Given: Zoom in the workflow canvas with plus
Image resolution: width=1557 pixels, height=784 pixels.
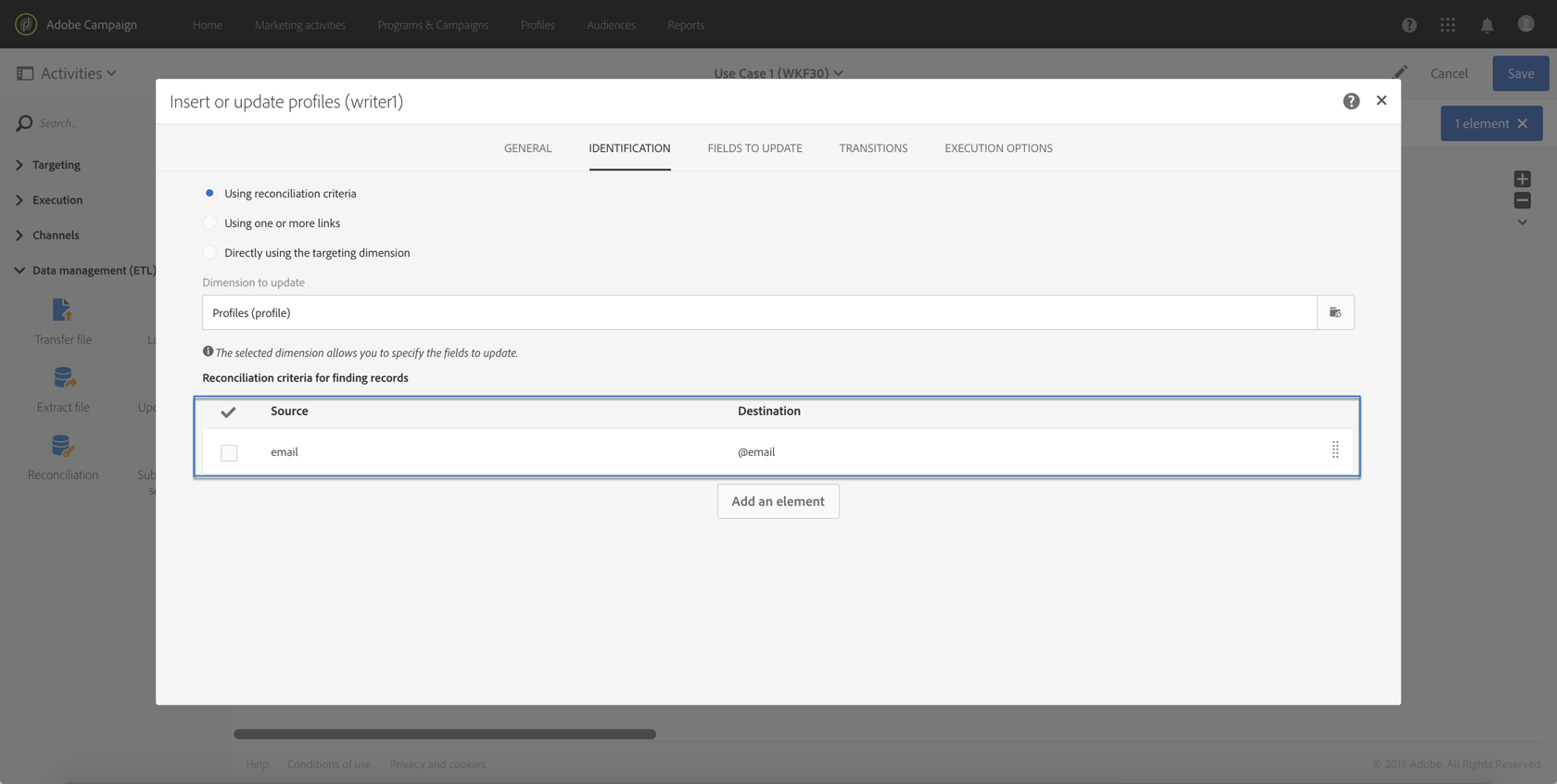Looking at the screenshot, I should [x=1522, y=179].
